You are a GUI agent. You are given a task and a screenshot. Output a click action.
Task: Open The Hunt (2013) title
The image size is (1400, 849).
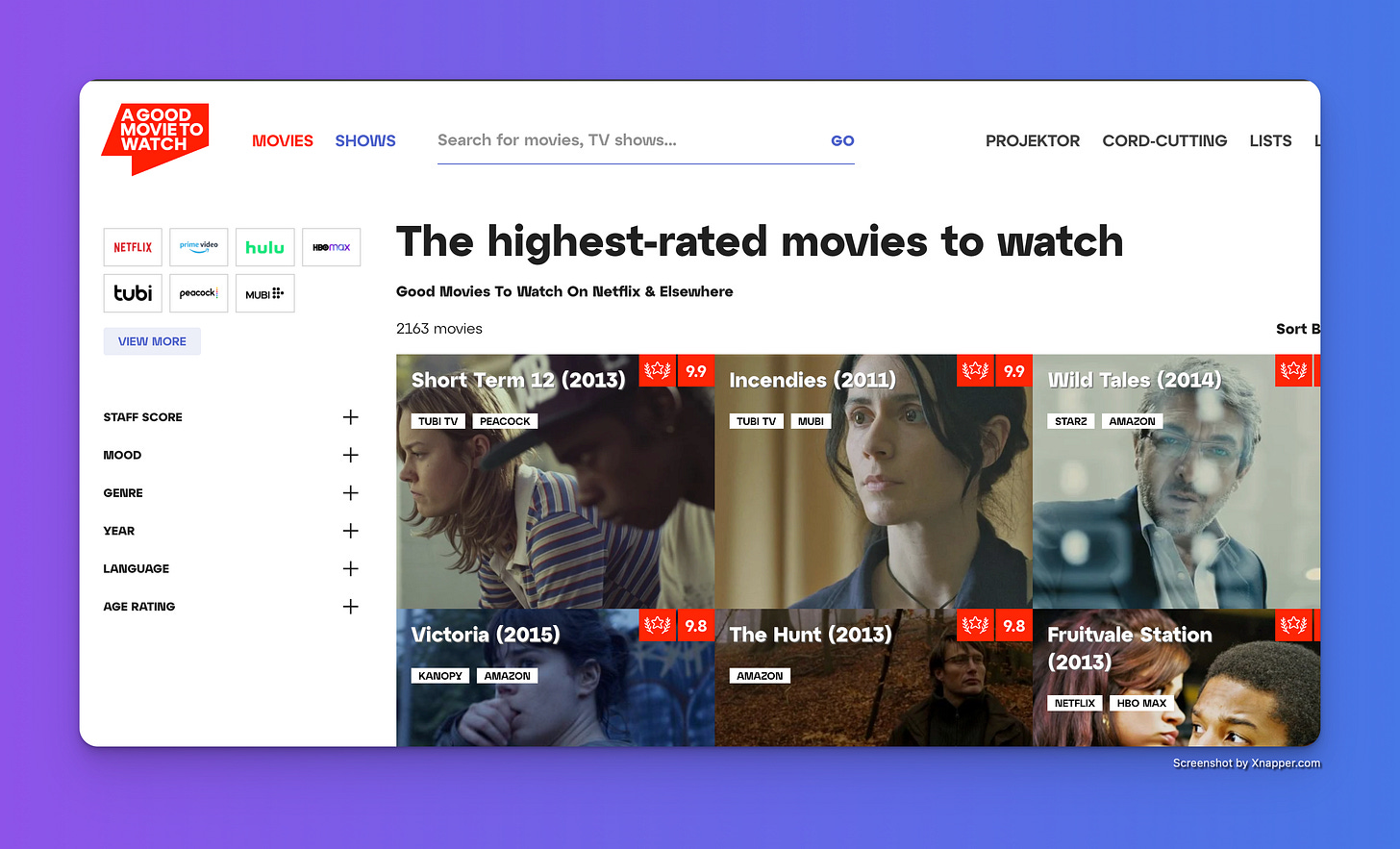pyautogui.click(x=811, y=635)
